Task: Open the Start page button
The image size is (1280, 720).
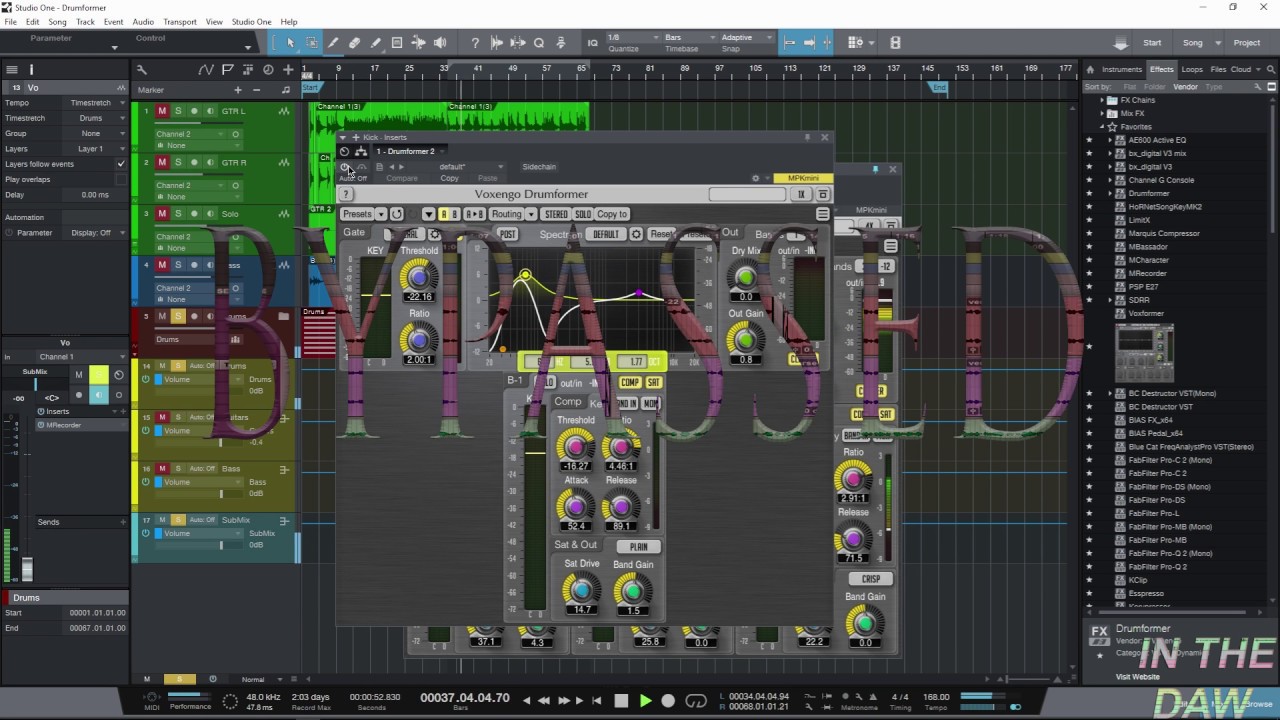Action: (1152, 43)
